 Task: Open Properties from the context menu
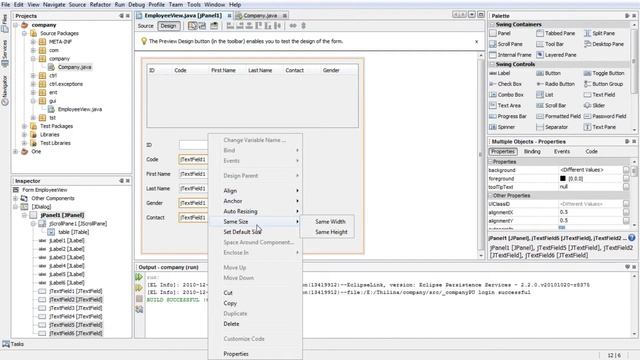[236, 354]
